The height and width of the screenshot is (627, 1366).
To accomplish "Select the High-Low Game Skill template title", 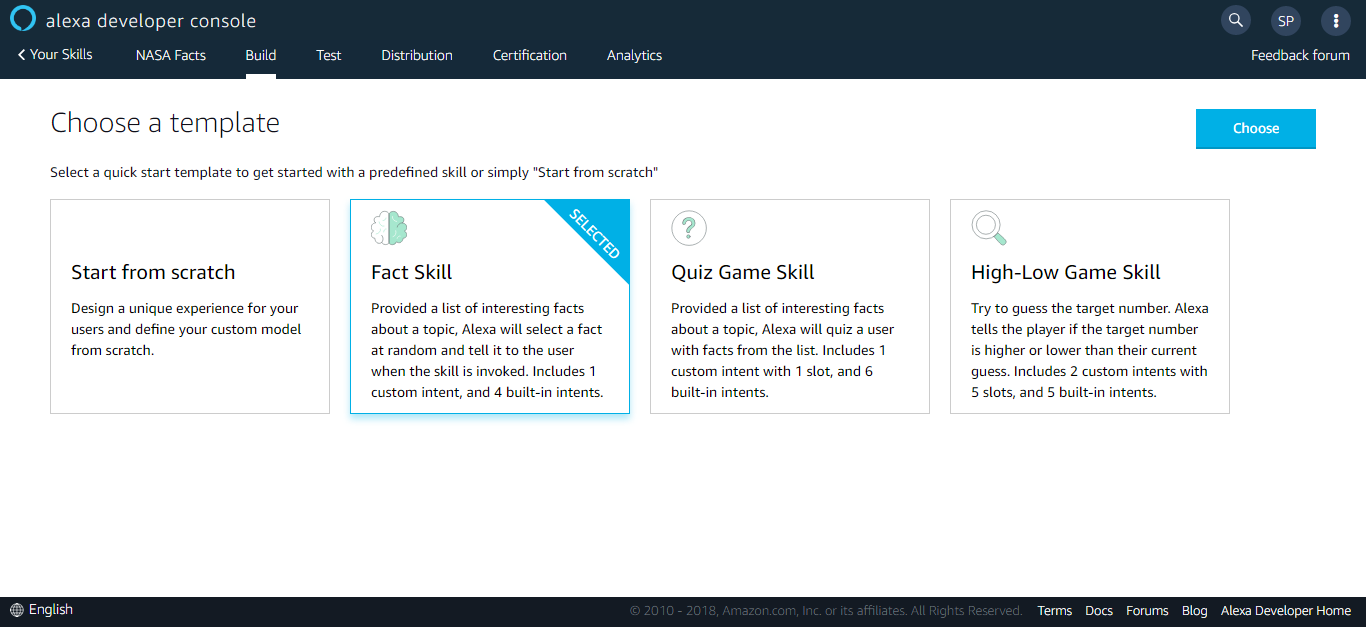I will pos(1066,272).
